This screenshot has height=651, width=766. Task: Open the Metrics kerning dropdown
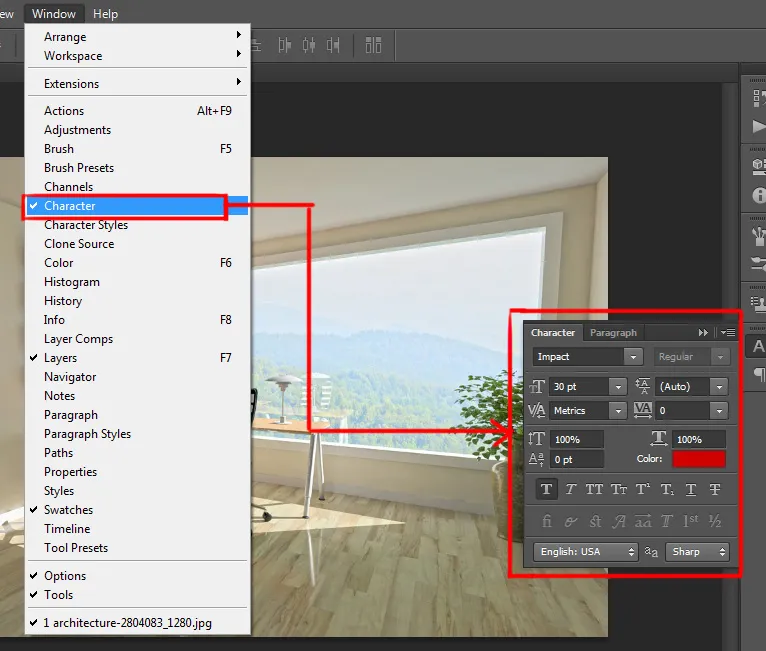618,411
